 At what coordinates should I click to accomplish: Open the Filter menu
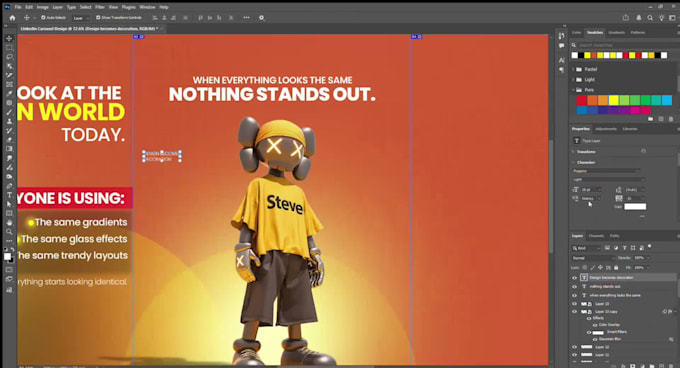coord(100,7)
